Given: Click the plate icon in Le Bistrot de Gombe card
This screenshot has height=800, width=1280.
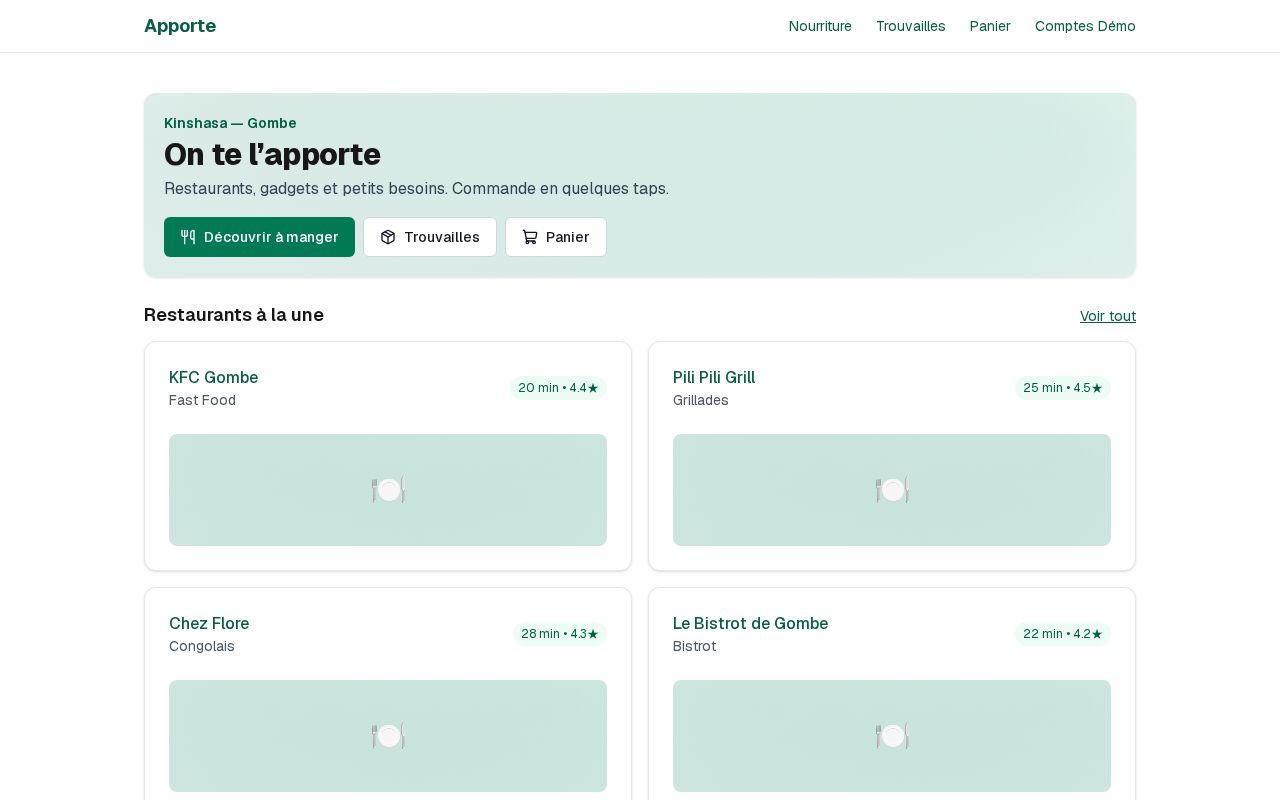Looking at the screenshot, I should 892,736.
